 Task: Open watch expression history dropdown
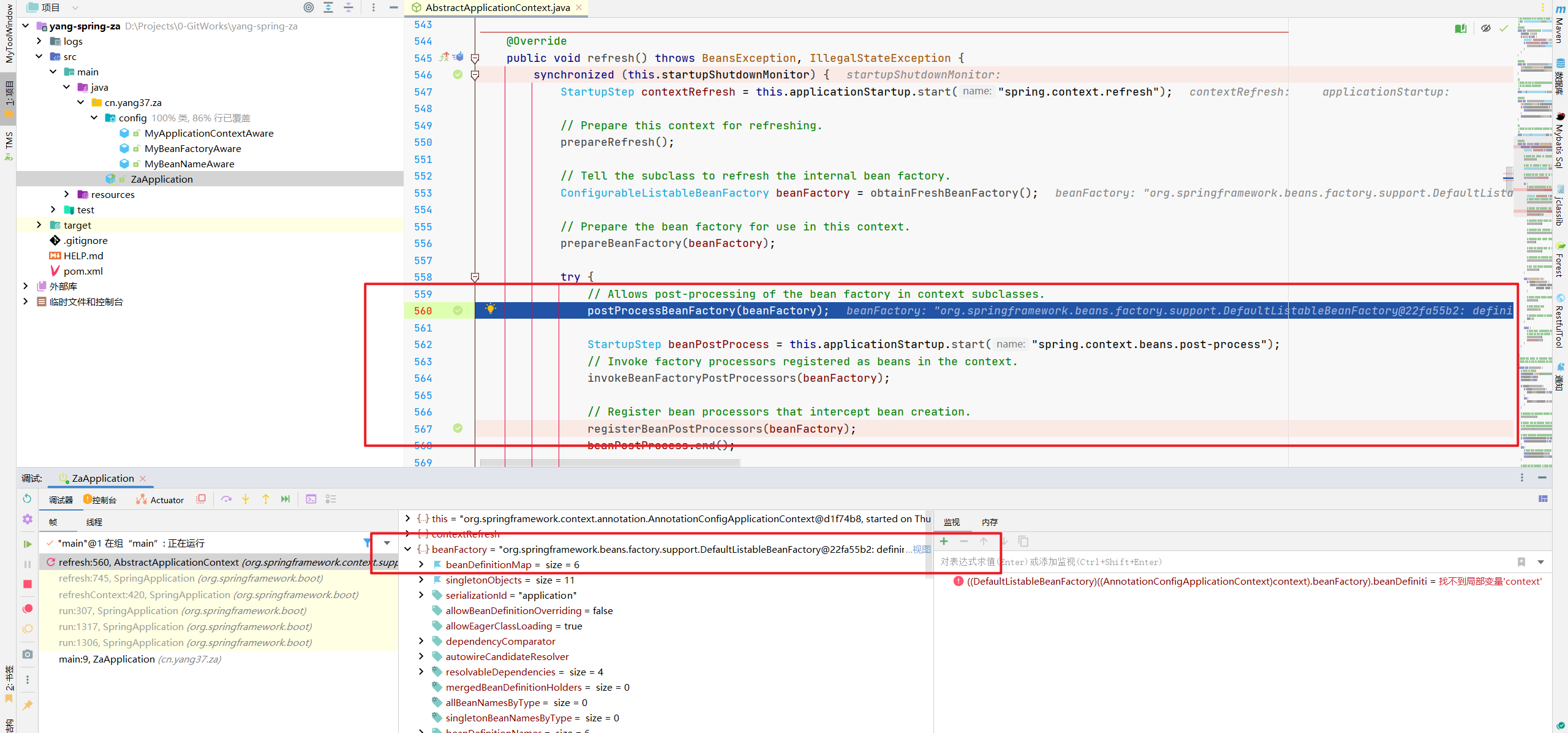coord(1540,562)
